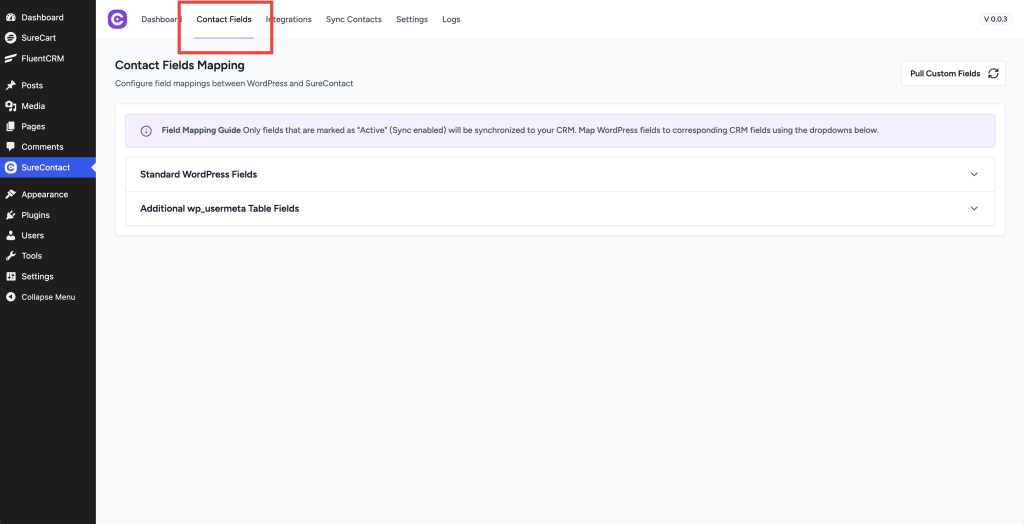This screenshot has height=524, width=1024.
Task: Expand Standard WordPress Fields chevron
Action: pos(974,174)
